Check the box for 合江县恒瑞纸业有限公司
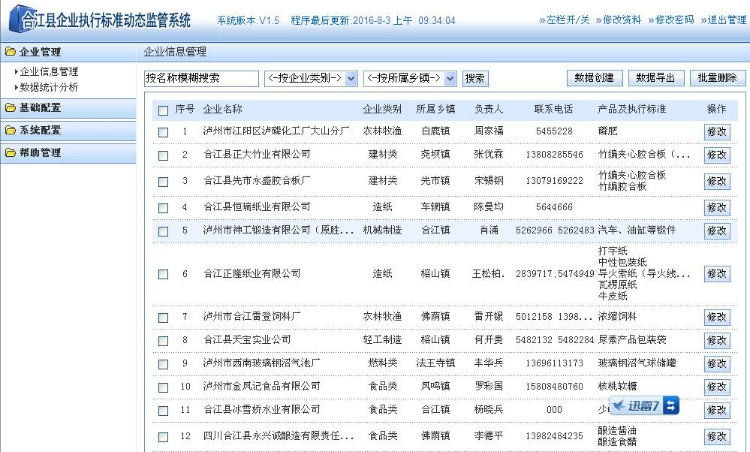This screenshot has height=452, width=750. pos(163,208)
